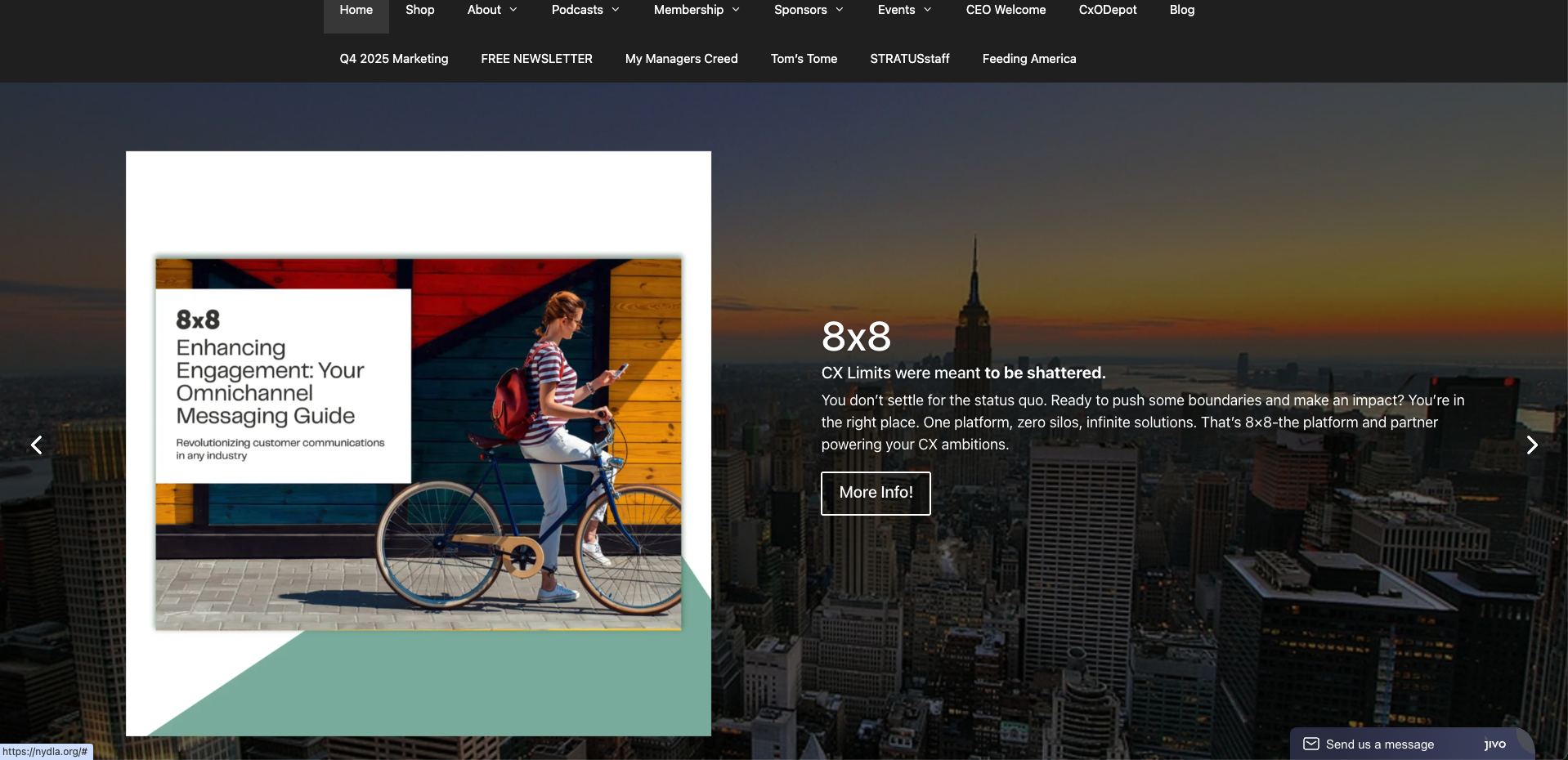The height and width of the screenshot is (760, 1568).
Task: Open the Shop page
Action: point(419,10)
